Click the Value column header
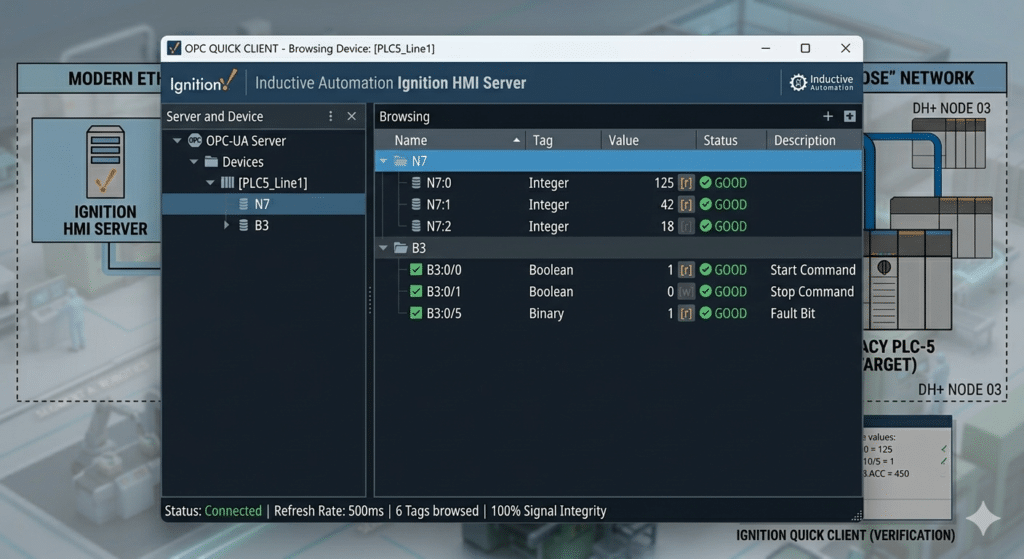 pos(648,140)
